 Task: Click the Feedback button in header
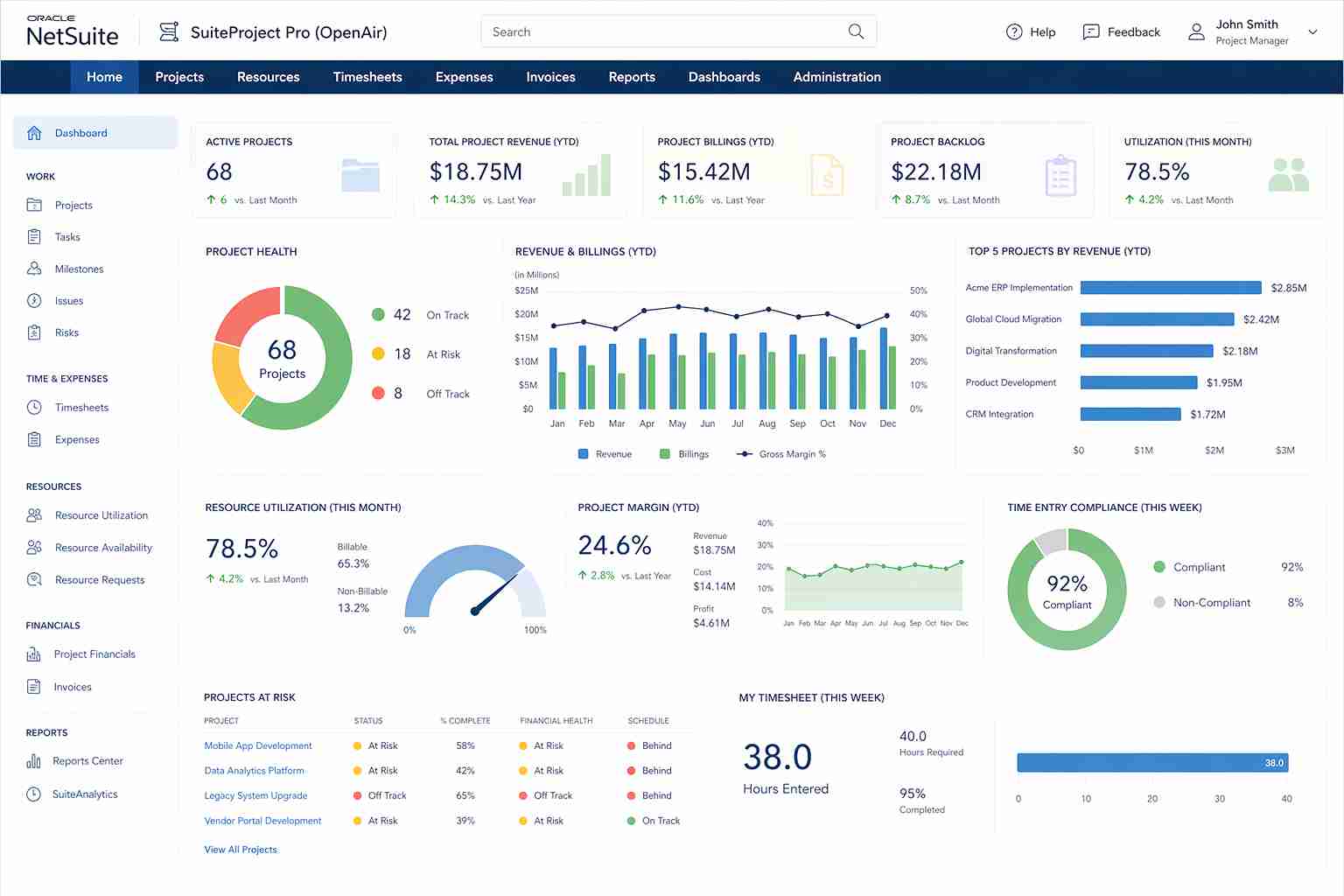pyautogui.click(x=1121, y=31)
